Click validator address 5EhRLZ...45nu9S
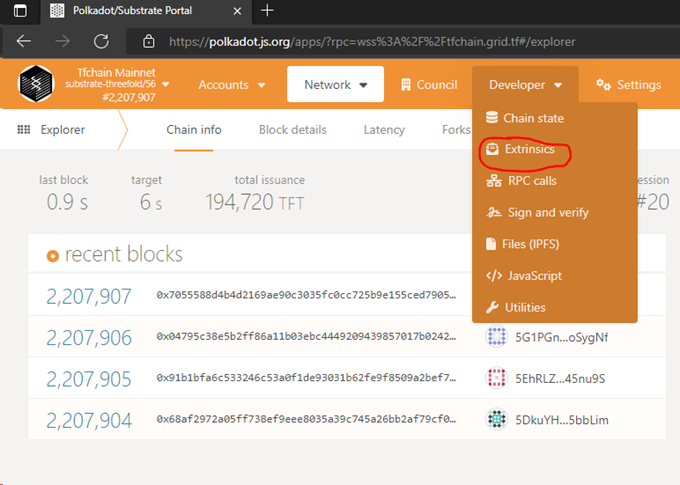 pos(560,378)
